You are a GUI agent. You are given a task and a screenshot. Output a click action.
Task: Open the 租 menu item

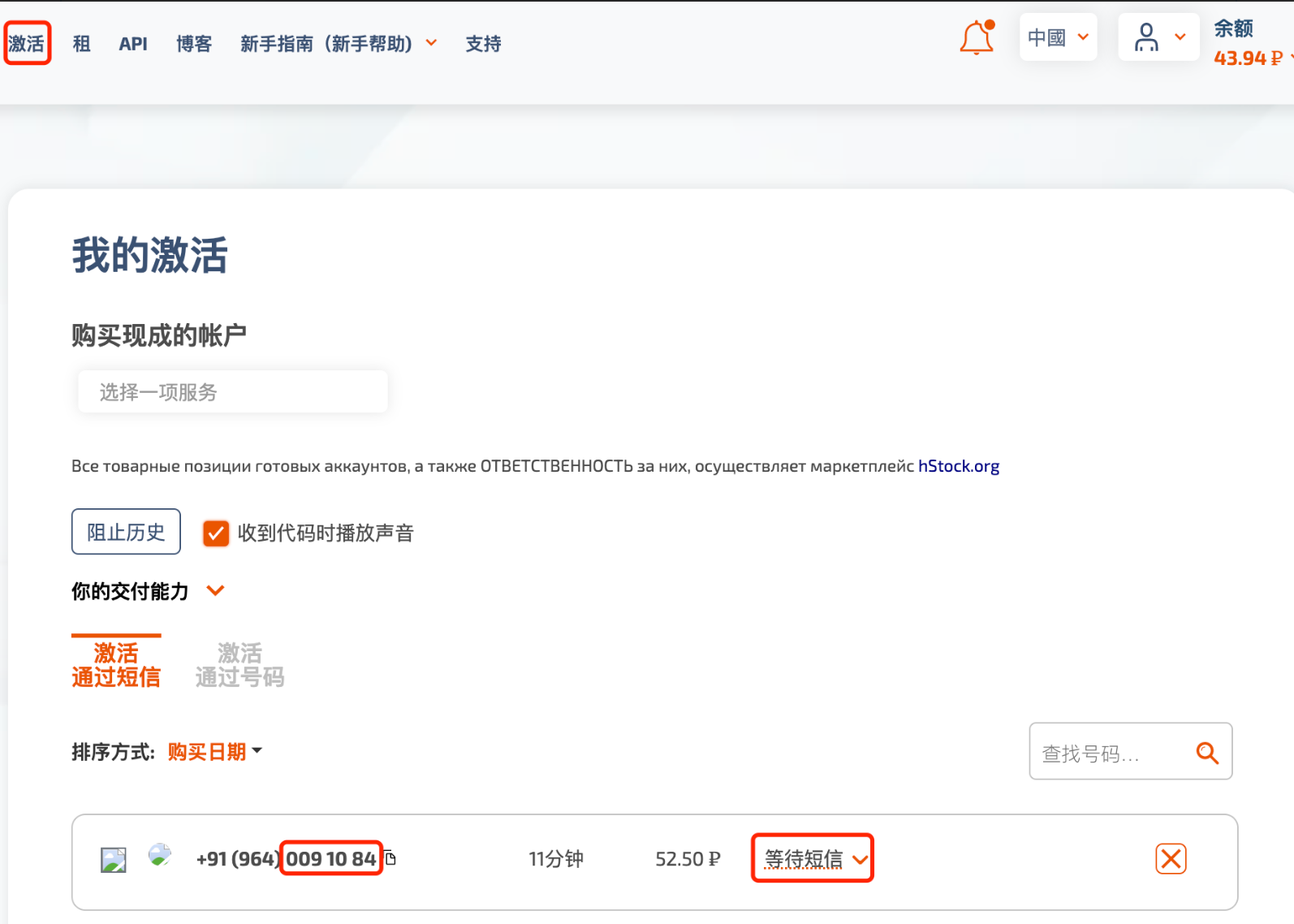81,44
